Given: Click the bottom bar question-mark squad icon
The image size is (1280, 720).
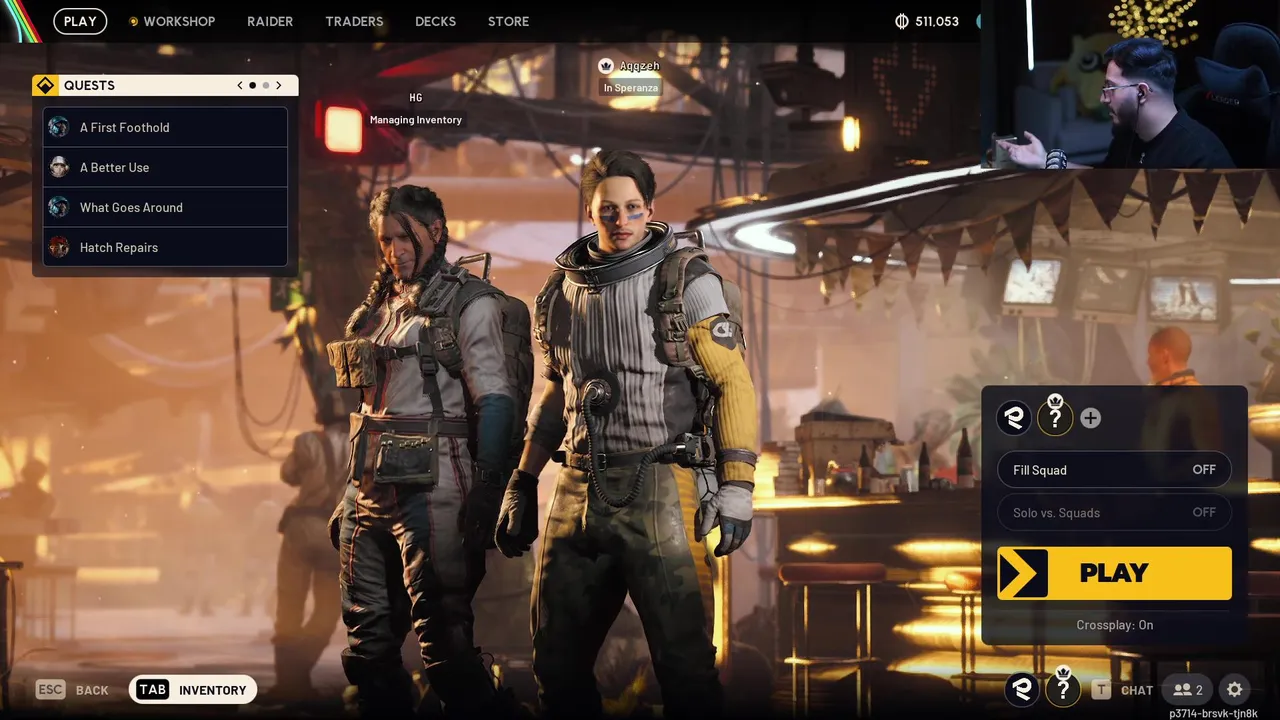Looking at the screenshot, I should (1063, 689).
